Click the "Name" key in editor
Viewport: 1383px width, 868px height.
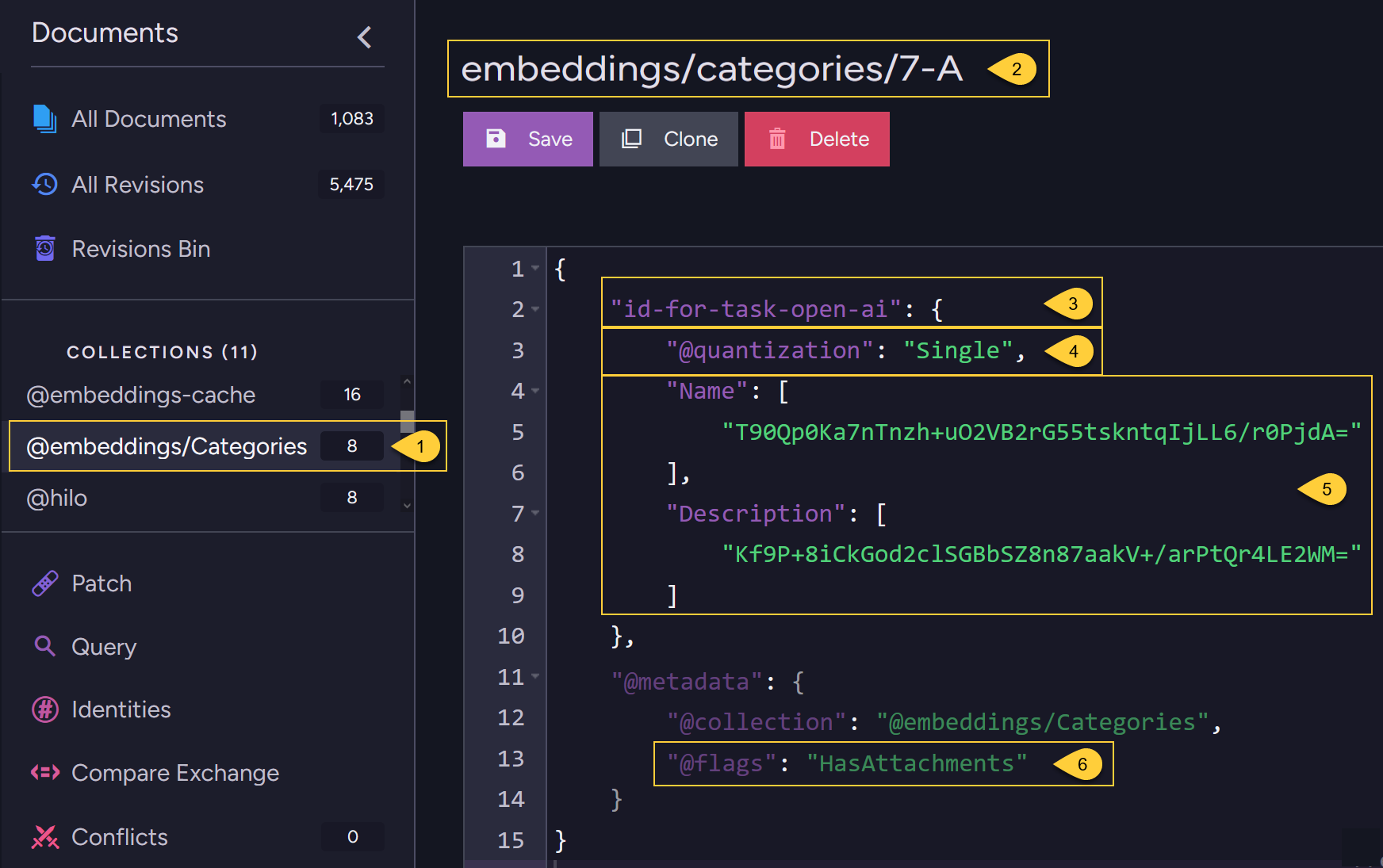(707, 391)
